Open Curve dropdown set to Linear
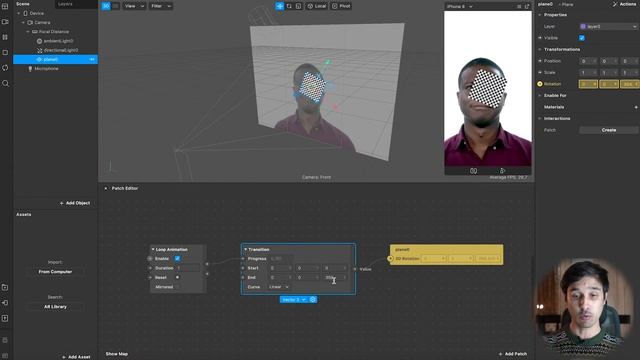 point(279,287)
